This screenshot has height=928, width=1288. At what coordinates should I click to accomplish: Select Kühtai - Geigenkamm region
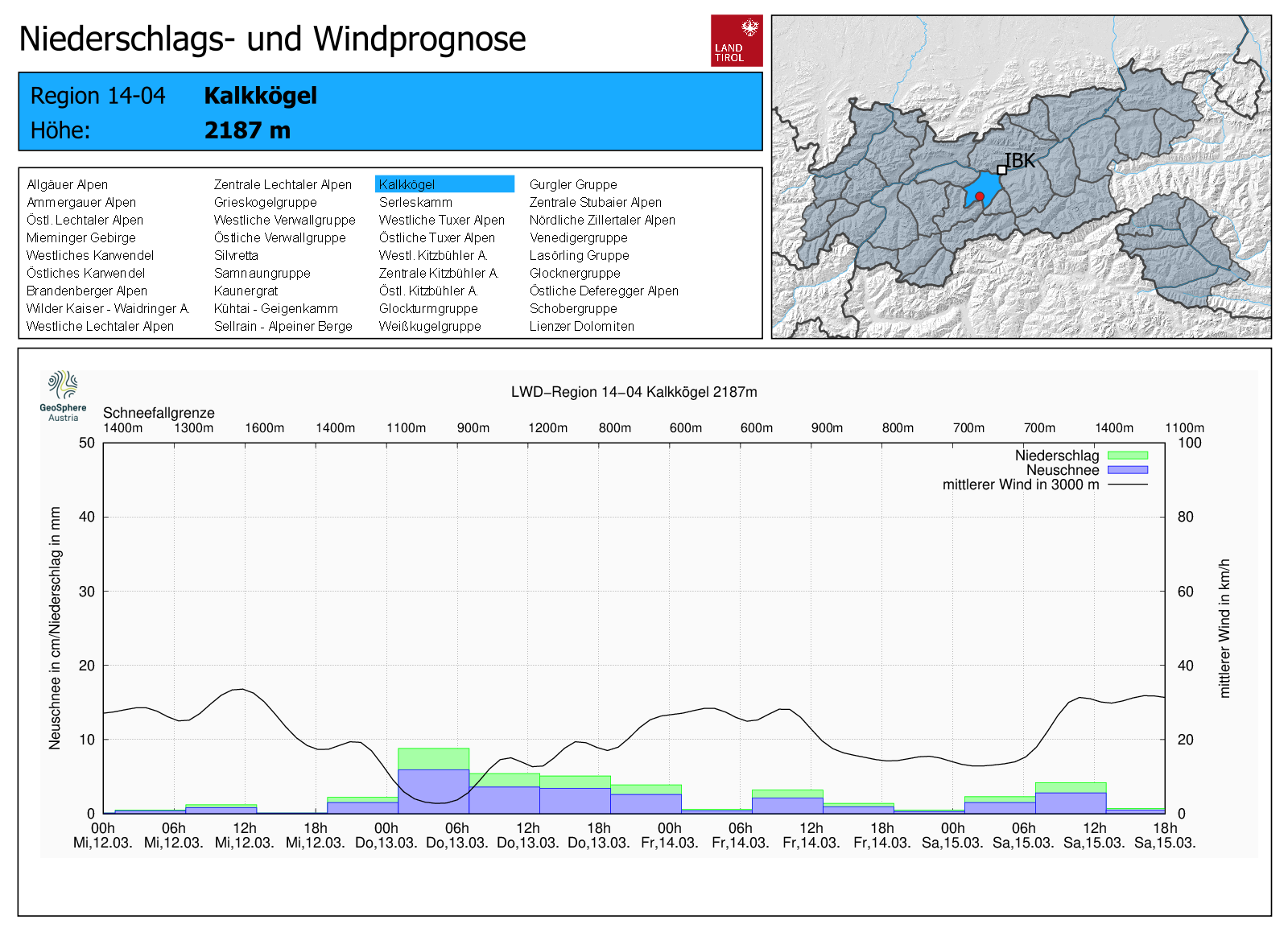coord(275,308)
